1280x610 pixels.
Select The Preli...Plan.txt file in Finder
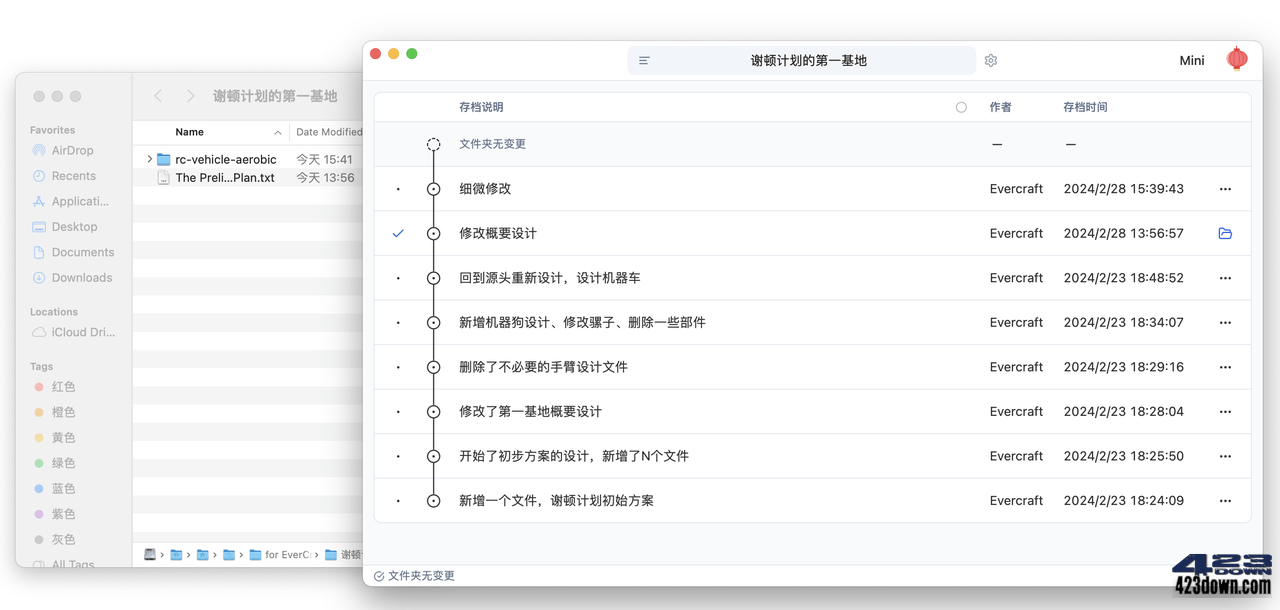225,177
